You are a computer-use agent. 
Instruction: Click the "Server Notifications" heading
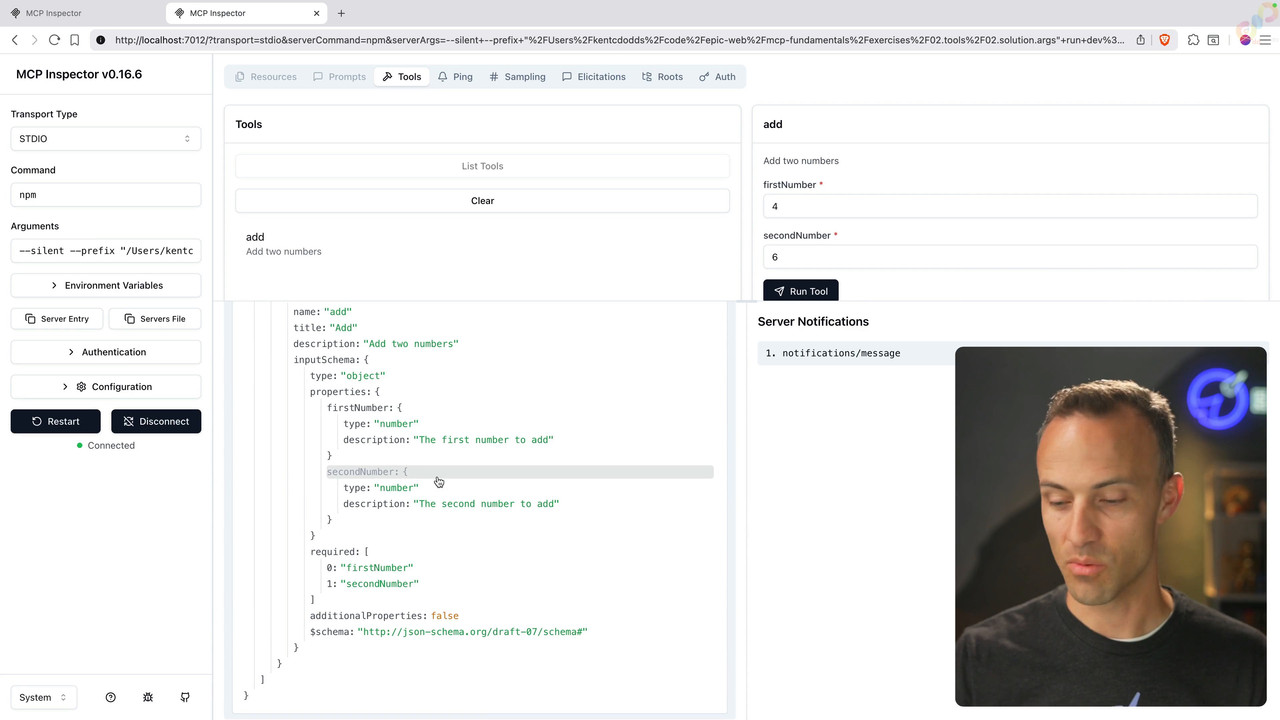tap(813, 321)
